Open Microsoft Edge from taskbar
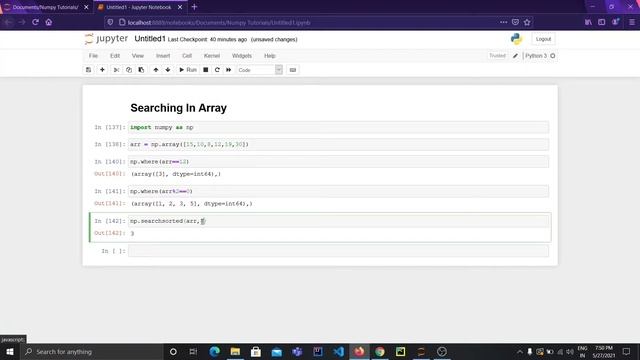Viewport: 640px width, 360px height. click(x=215, y=351)
